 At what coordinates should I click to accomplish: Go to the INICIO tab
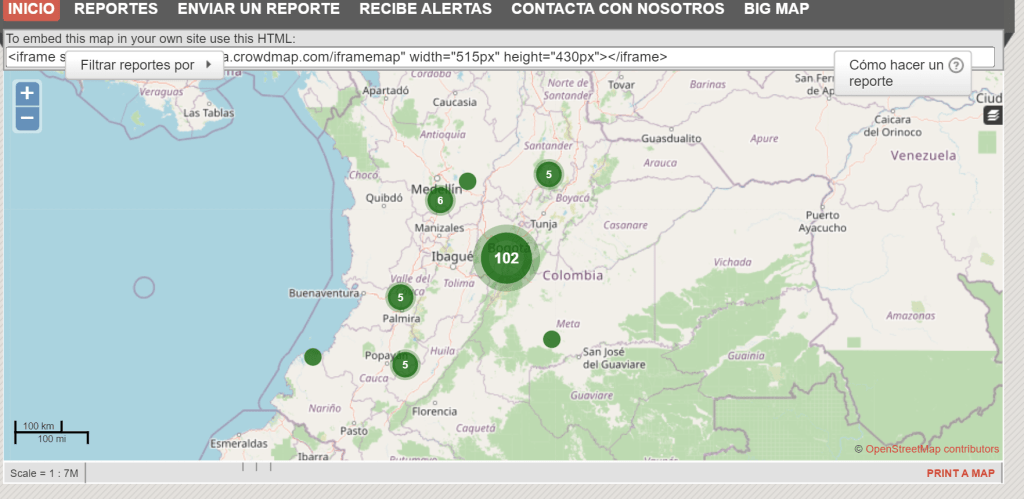[31, 9]
